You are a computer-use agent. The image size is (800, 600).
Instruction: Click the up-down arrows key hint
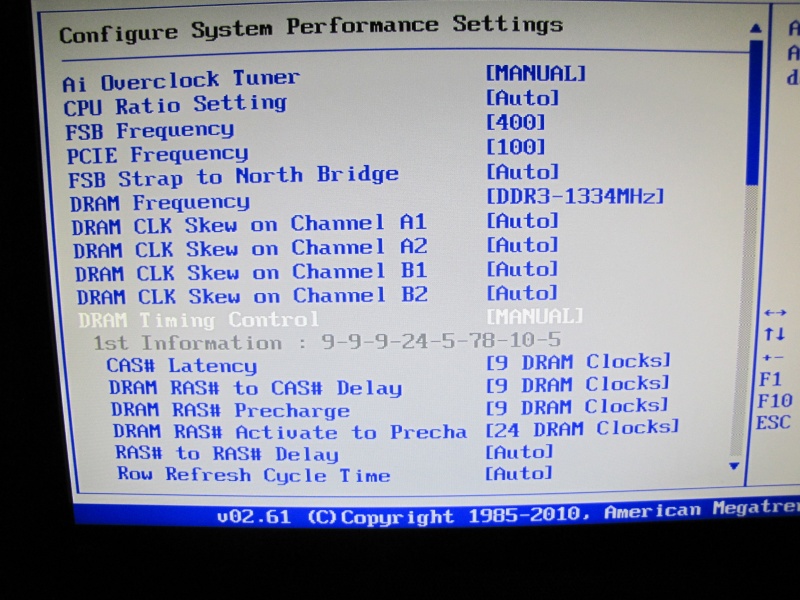click(774, 335)
